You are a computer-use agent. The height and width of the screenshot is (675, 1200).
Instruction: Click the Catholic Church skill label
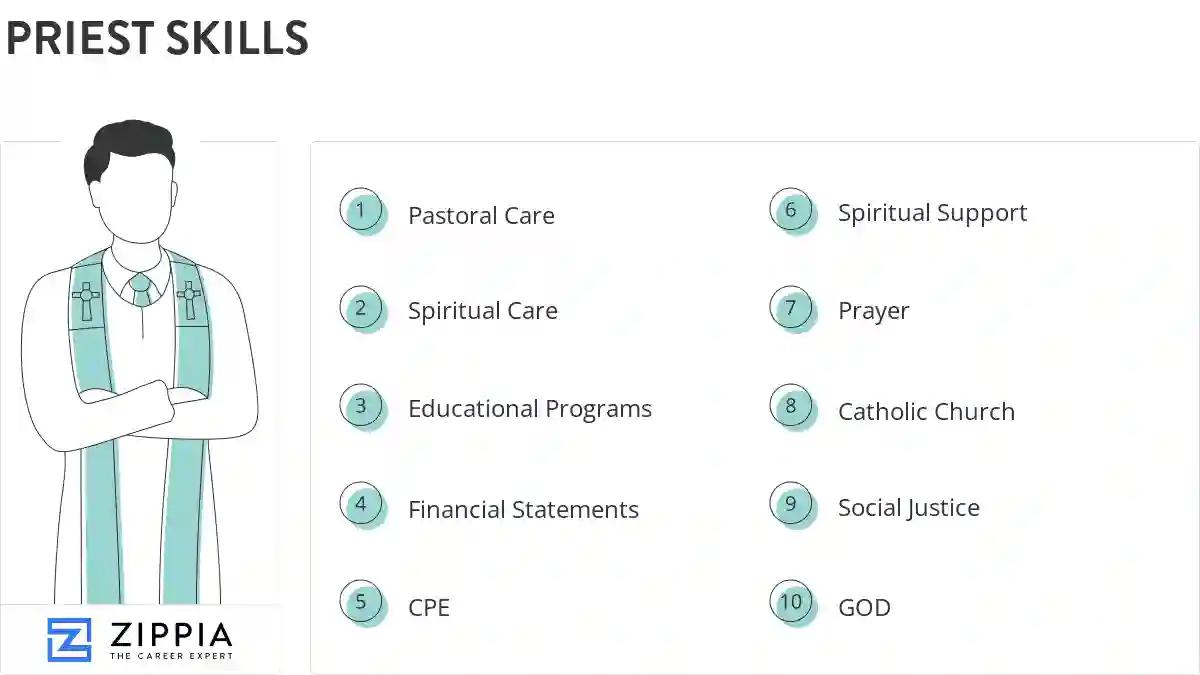tap(926, 412)
